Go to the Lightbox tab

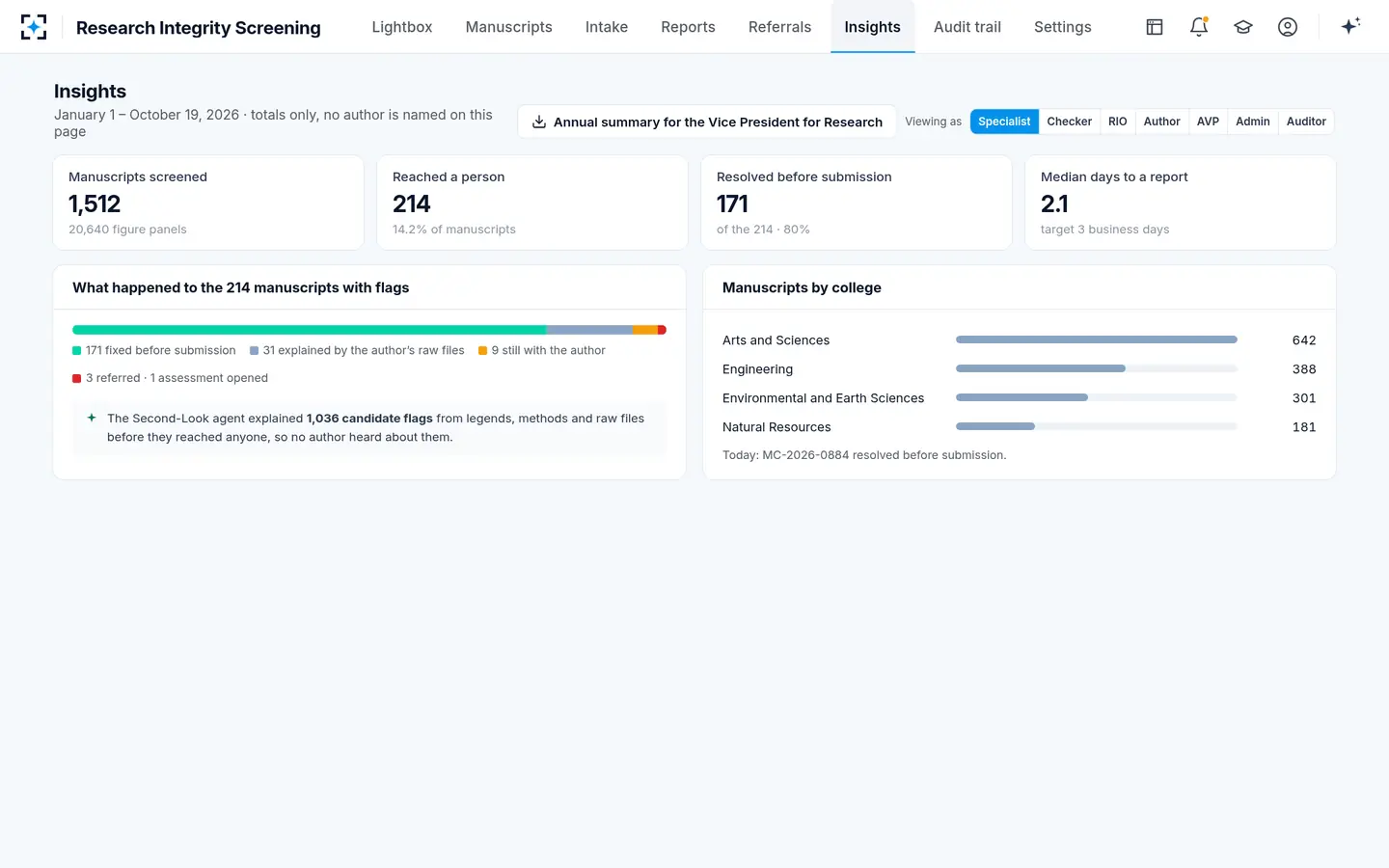tap(402, 27)
